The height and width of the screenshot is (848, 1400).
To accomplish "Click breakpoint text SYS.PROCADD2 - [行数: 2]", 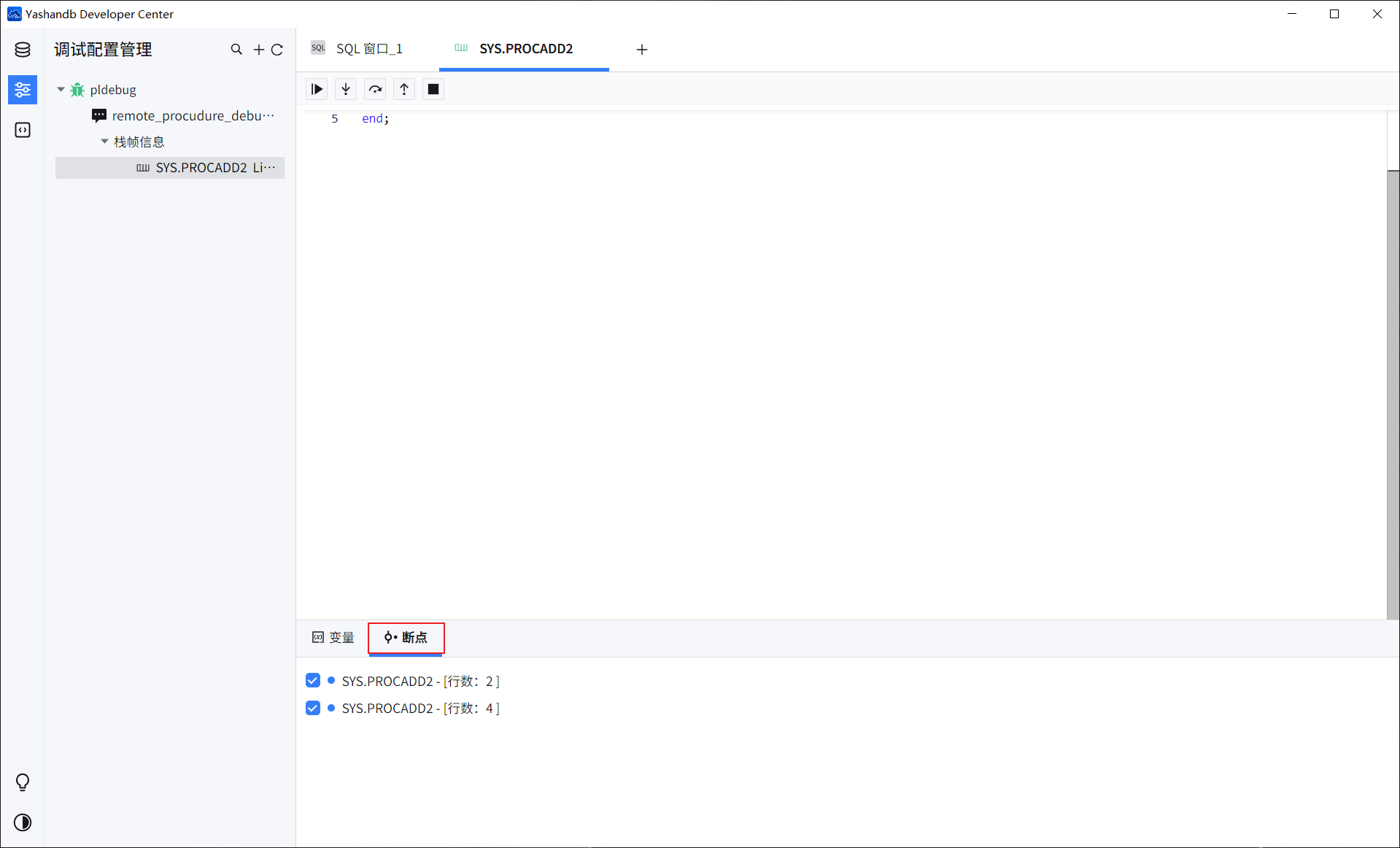I will 421,681.
